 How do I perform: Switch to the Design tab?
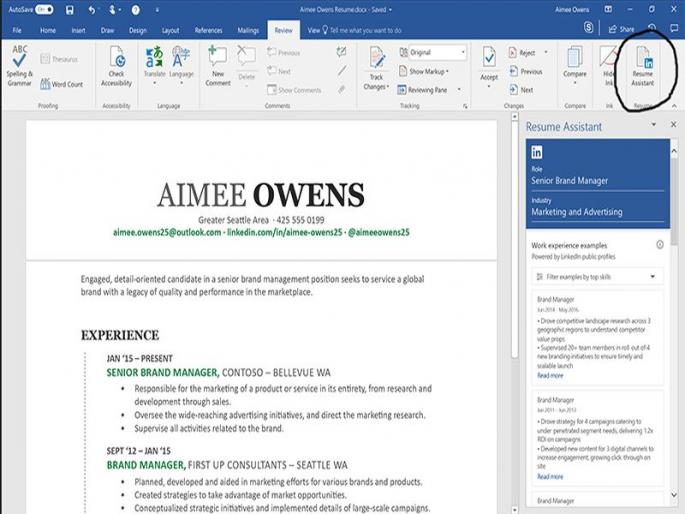pos(138,30)
